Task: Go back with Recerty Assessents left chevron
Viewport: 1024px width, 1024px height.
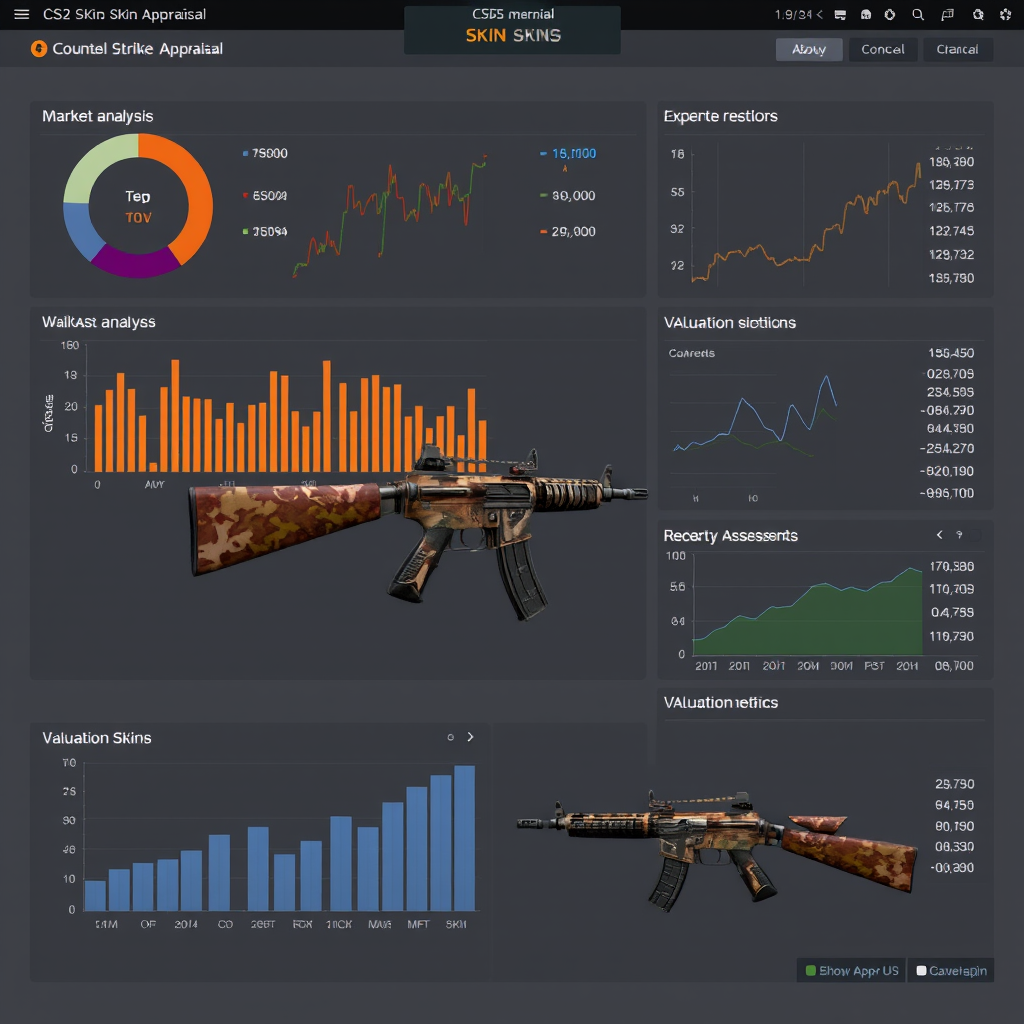Action: [x=939, y=535]
